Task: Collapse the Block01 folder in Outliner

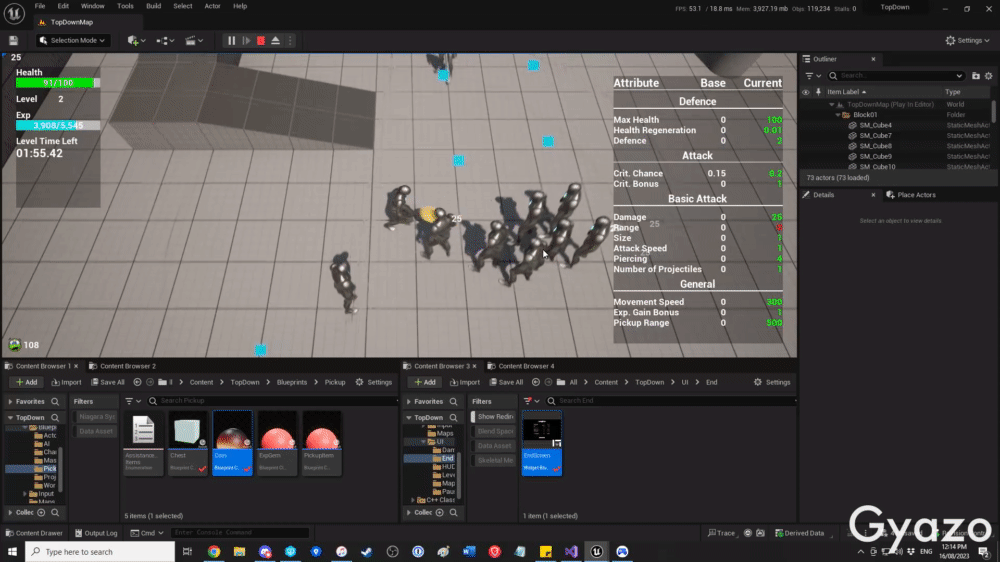Action: tap(838, 115)
